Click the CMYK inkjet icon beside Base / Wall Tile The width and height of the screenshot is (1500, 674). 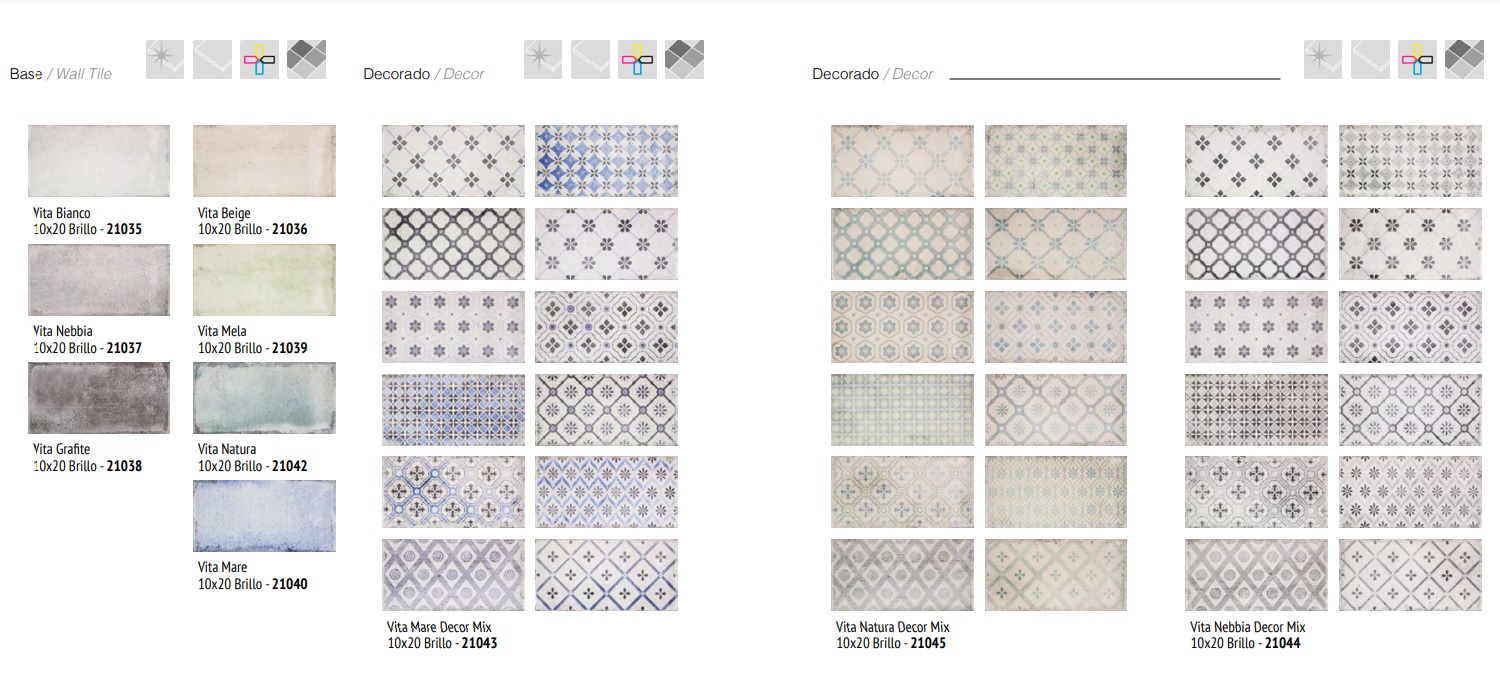(x=259, y=60)
